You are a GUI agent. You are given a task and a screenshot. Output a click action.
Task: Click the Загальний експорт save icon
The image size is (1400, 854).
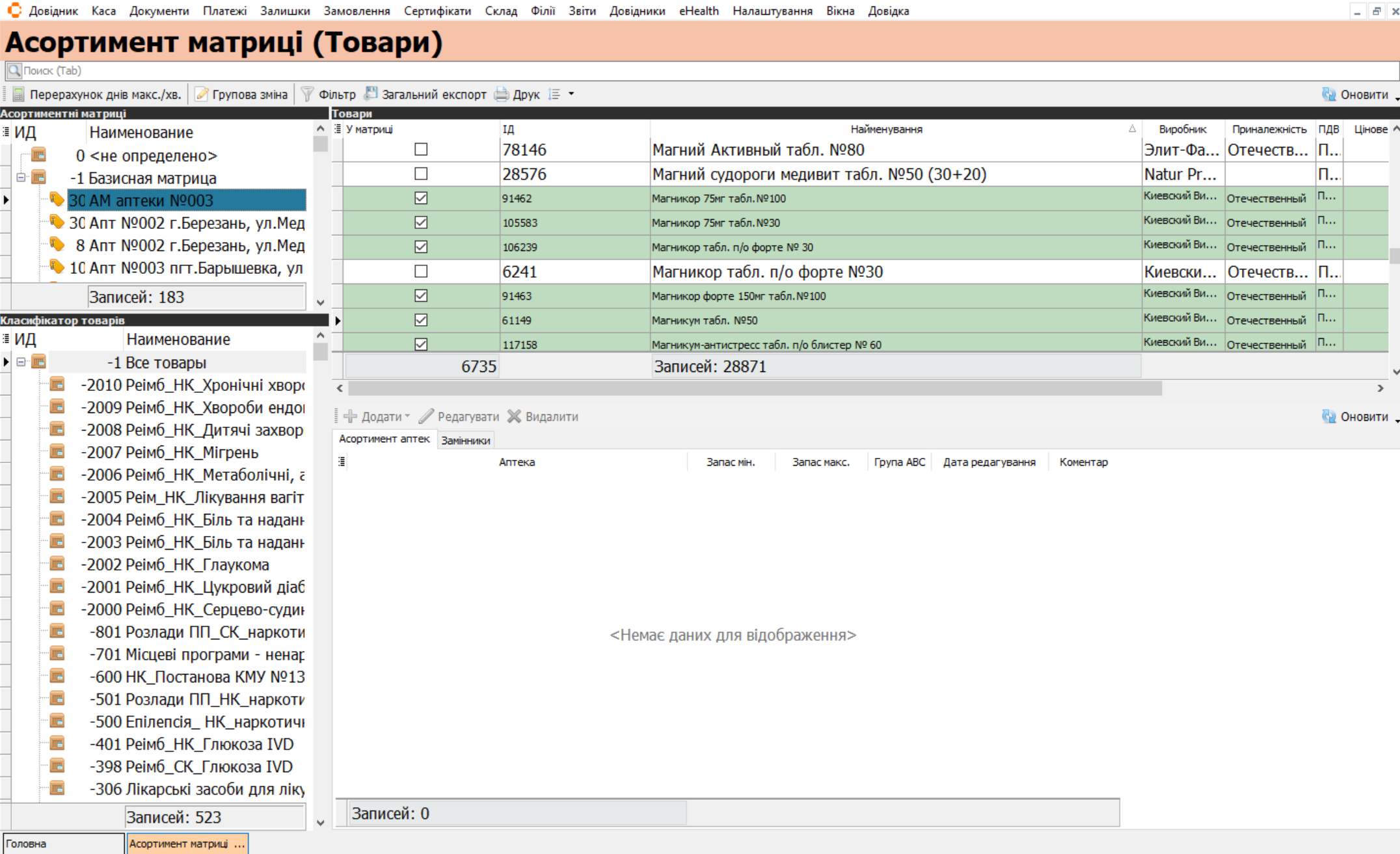tap(371, 94)
